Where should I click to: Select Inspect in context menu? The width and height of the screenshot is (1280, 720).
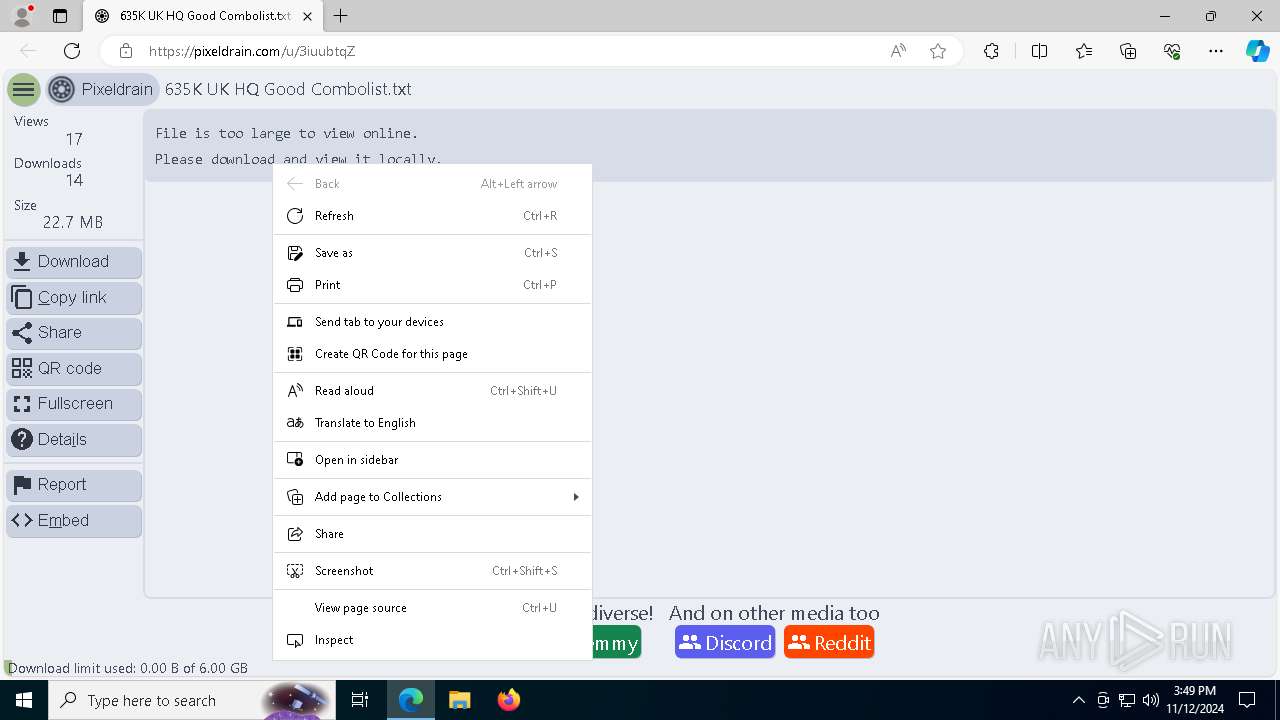pos(432,640)
